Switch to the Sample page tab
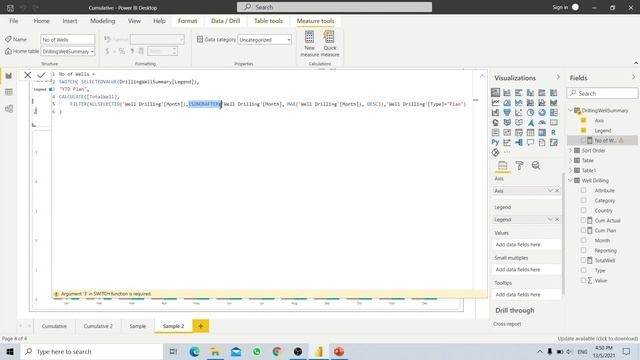 point(138,326)
